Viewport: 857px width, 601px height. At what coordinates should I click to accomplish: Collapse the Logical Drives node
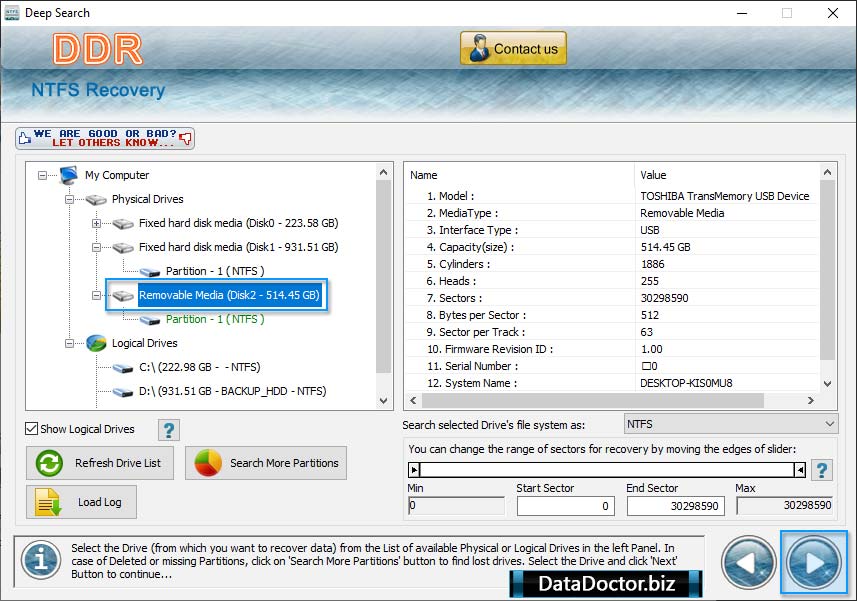click(x=69, y=344)
